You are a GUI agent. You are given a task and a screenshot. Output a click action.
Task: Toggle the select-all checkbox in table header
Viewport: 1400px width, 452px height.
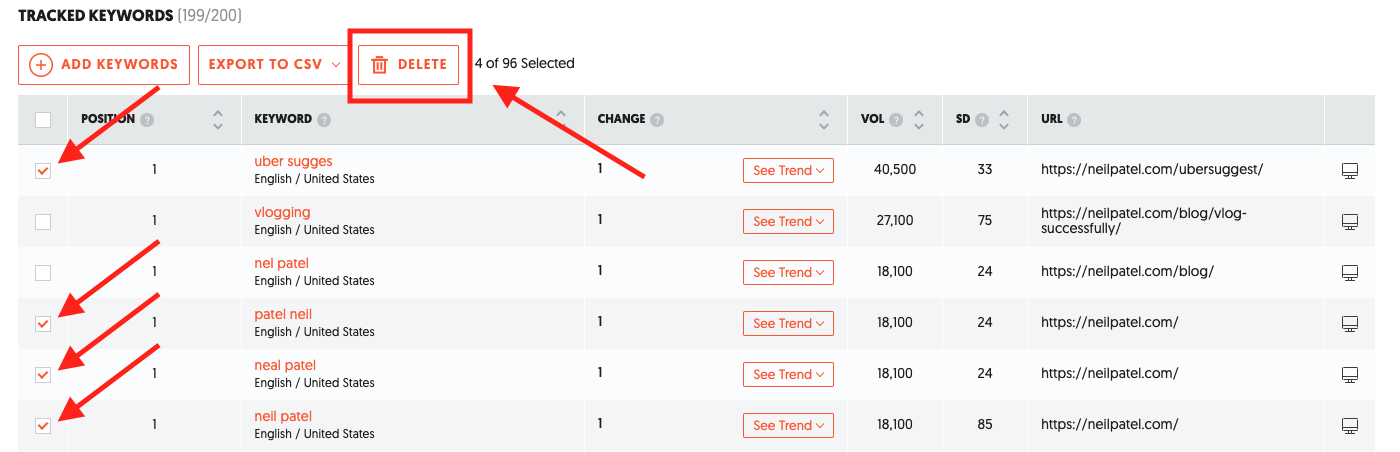click(x=43, y=120)
